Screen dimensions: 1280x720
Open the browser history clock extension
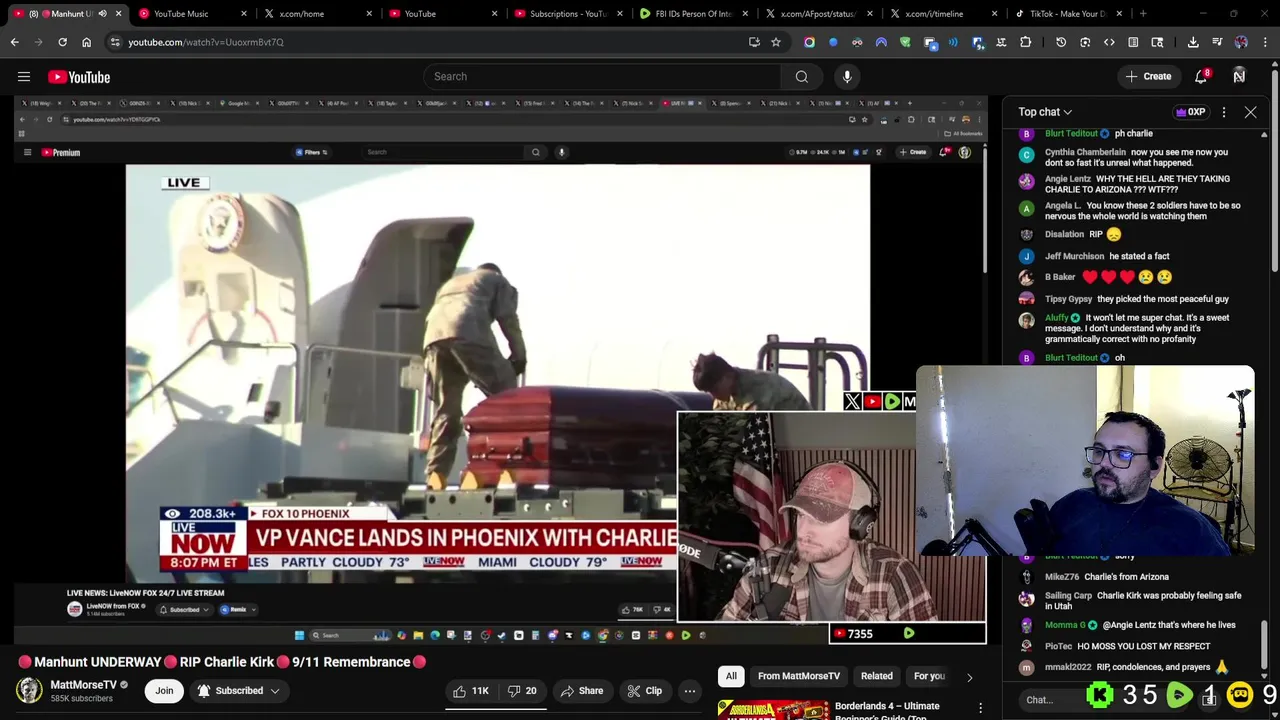[1061, 42]
